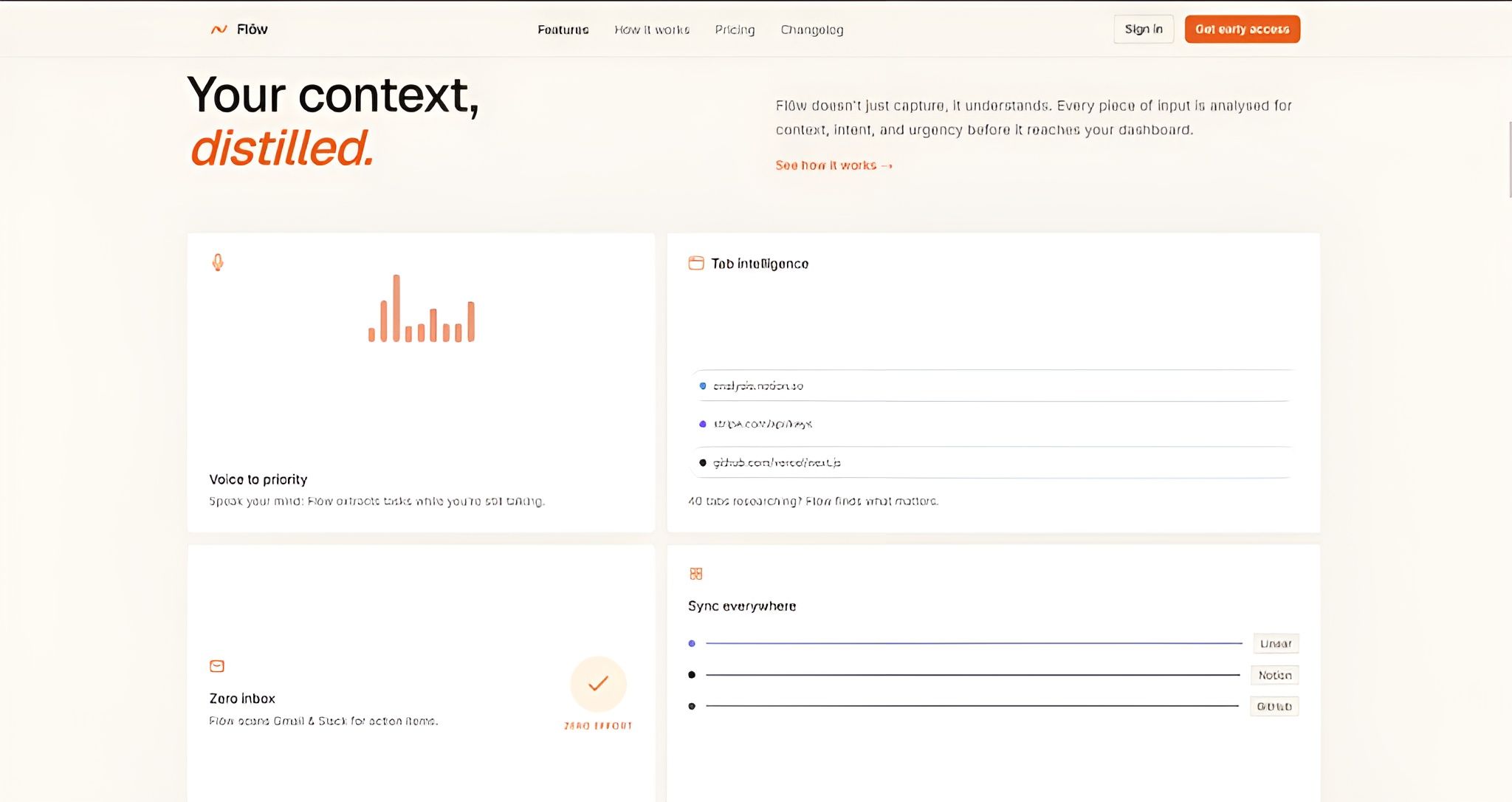Click the Tab intelligence window icon

coord(695,263)
